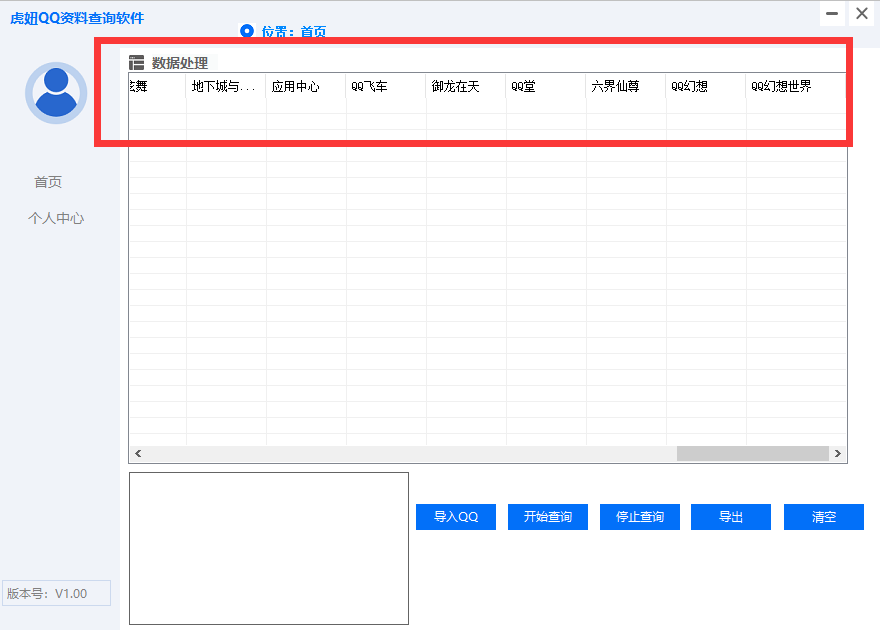The image size is (880, 630).
Task: Select the QQ堂 column header
Action: tap(546, 86)
